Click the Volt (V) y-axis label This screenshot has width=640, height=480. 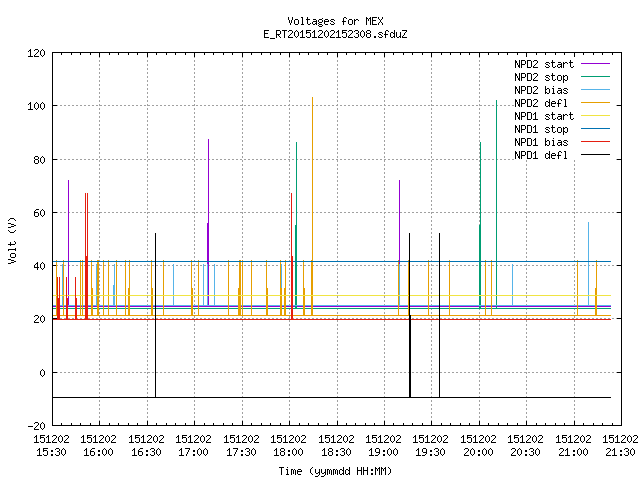point(12,240)
